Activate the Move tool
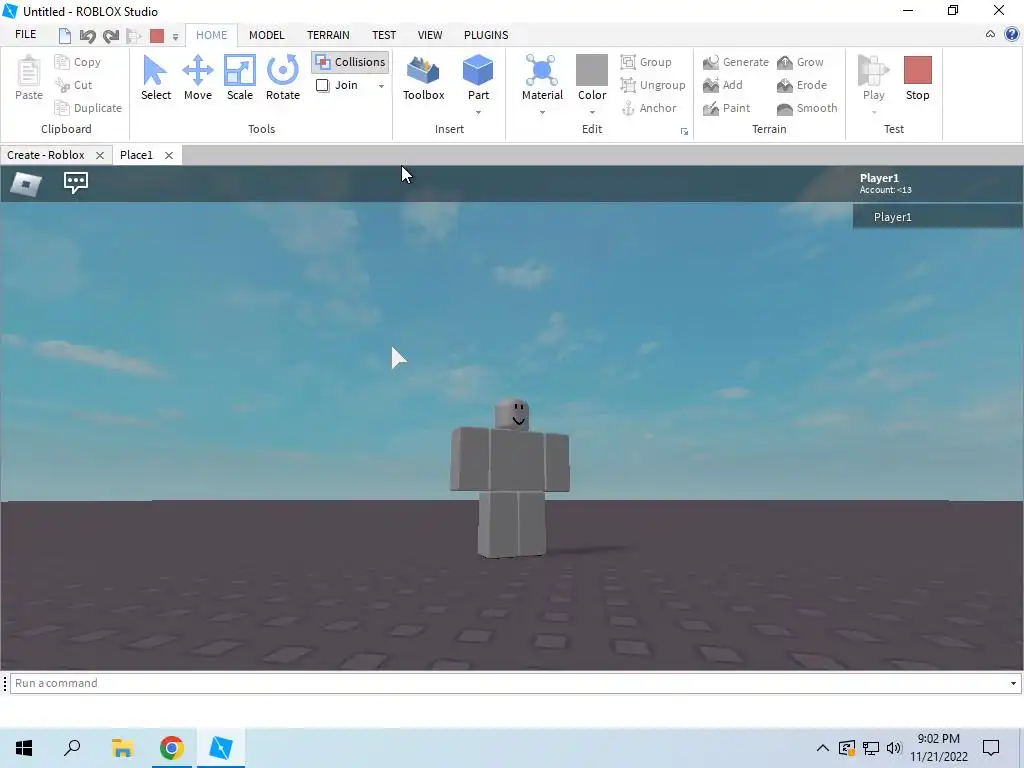The image size is (1024, 768). coord(197,78)
